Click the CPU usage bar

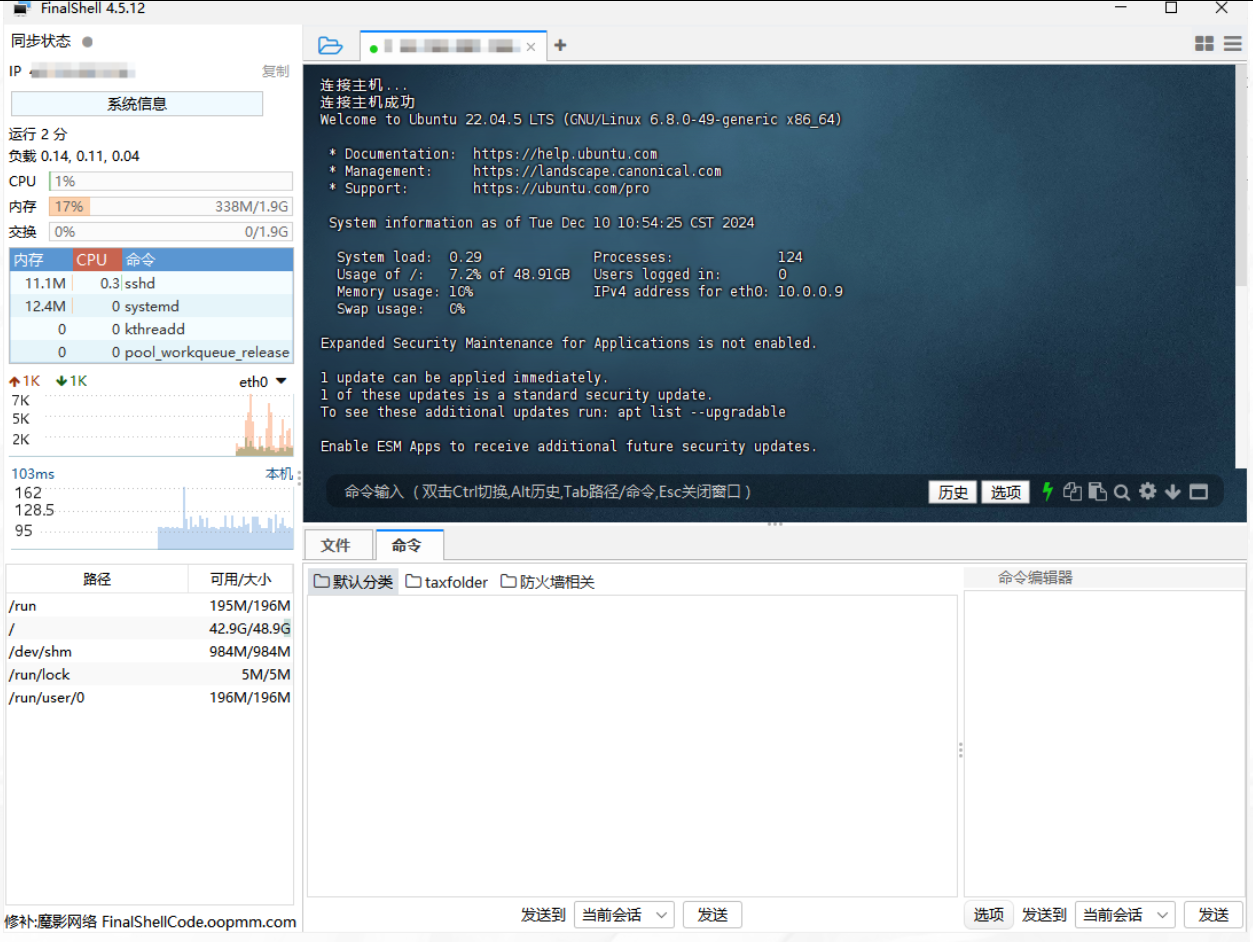coord(170,181)
